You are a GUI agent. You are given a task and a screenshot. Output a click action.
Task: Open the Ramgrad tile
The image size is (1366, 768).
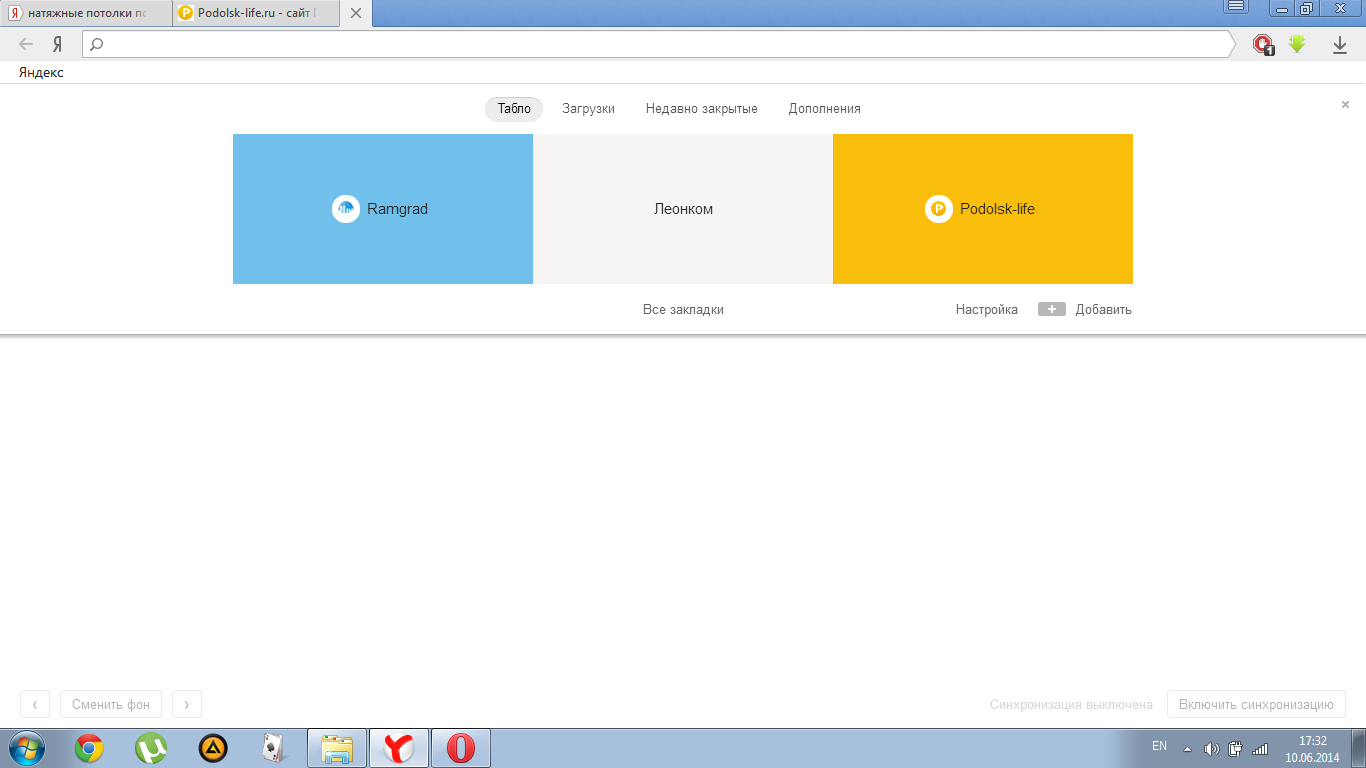383,209
